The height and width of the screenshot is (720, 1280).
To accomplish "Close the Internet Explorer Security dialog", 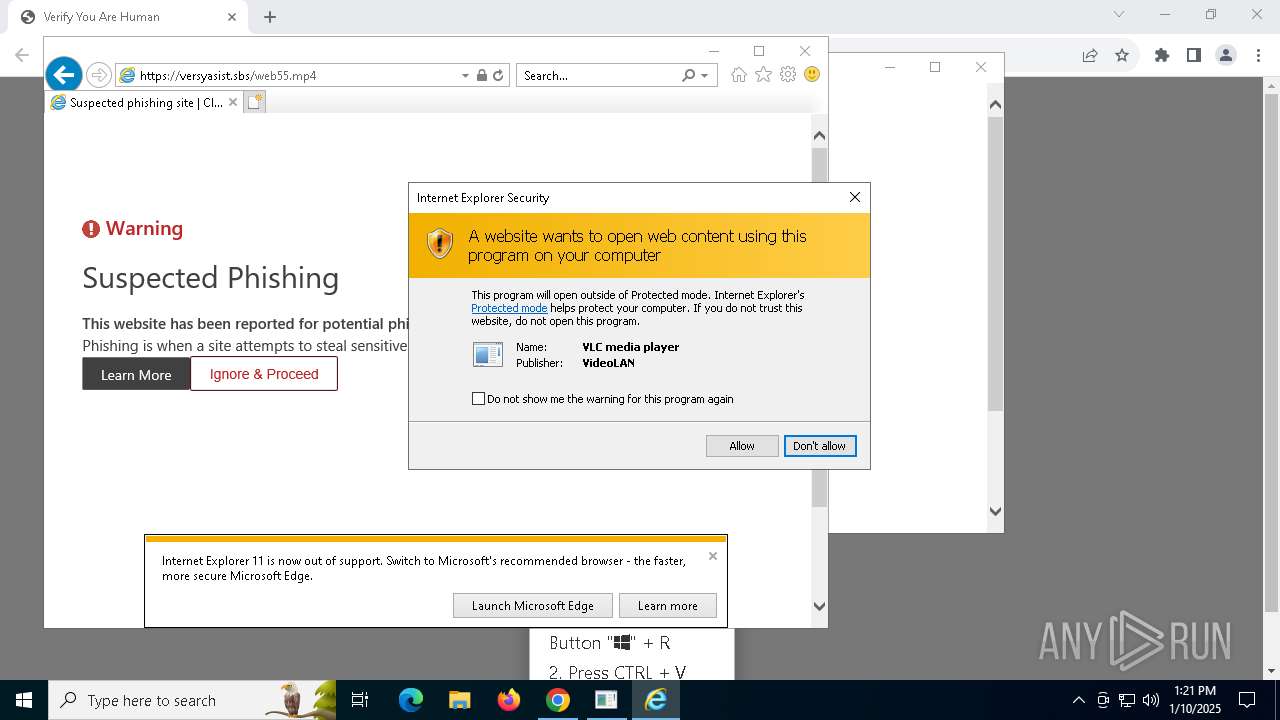I will (854, 197).
